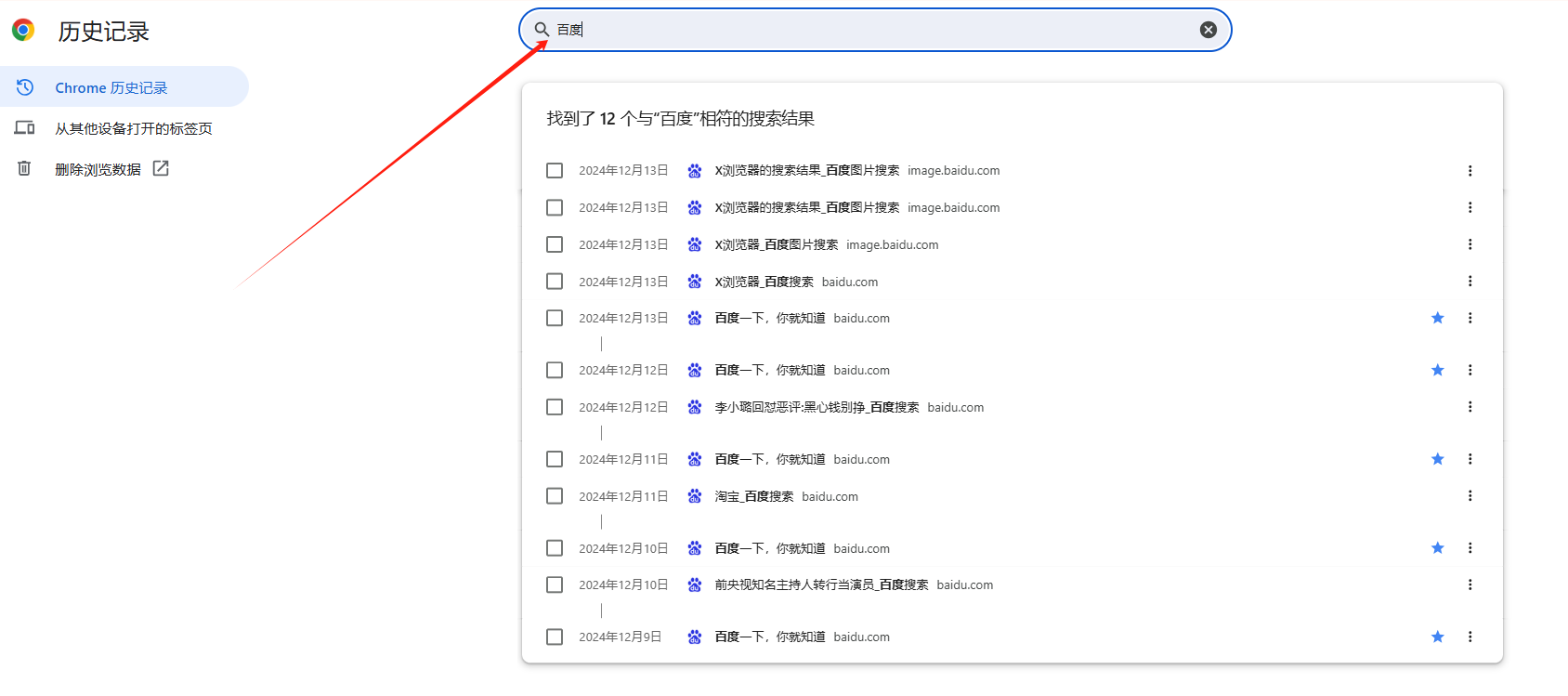This screenshot has width=1568, height=696.
Task: Click the Baidu favicon of the 12月12日 百度一下 entry
Action: point(695,370)
